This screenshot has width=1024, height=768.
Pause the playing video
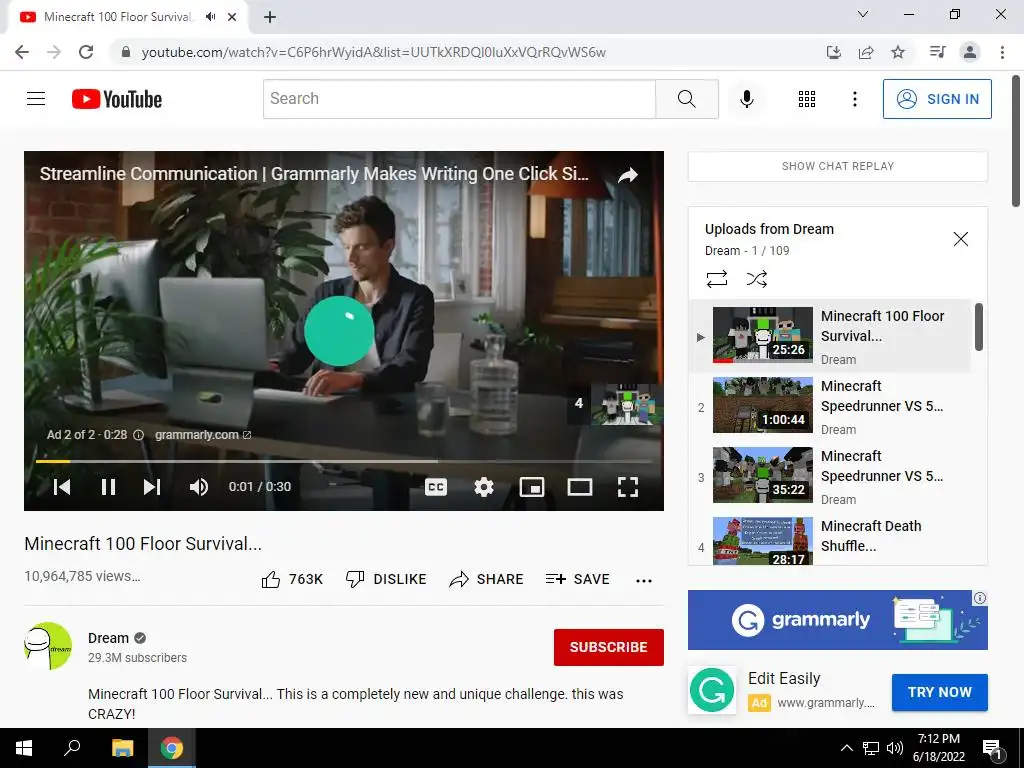(x=108, y=487)
